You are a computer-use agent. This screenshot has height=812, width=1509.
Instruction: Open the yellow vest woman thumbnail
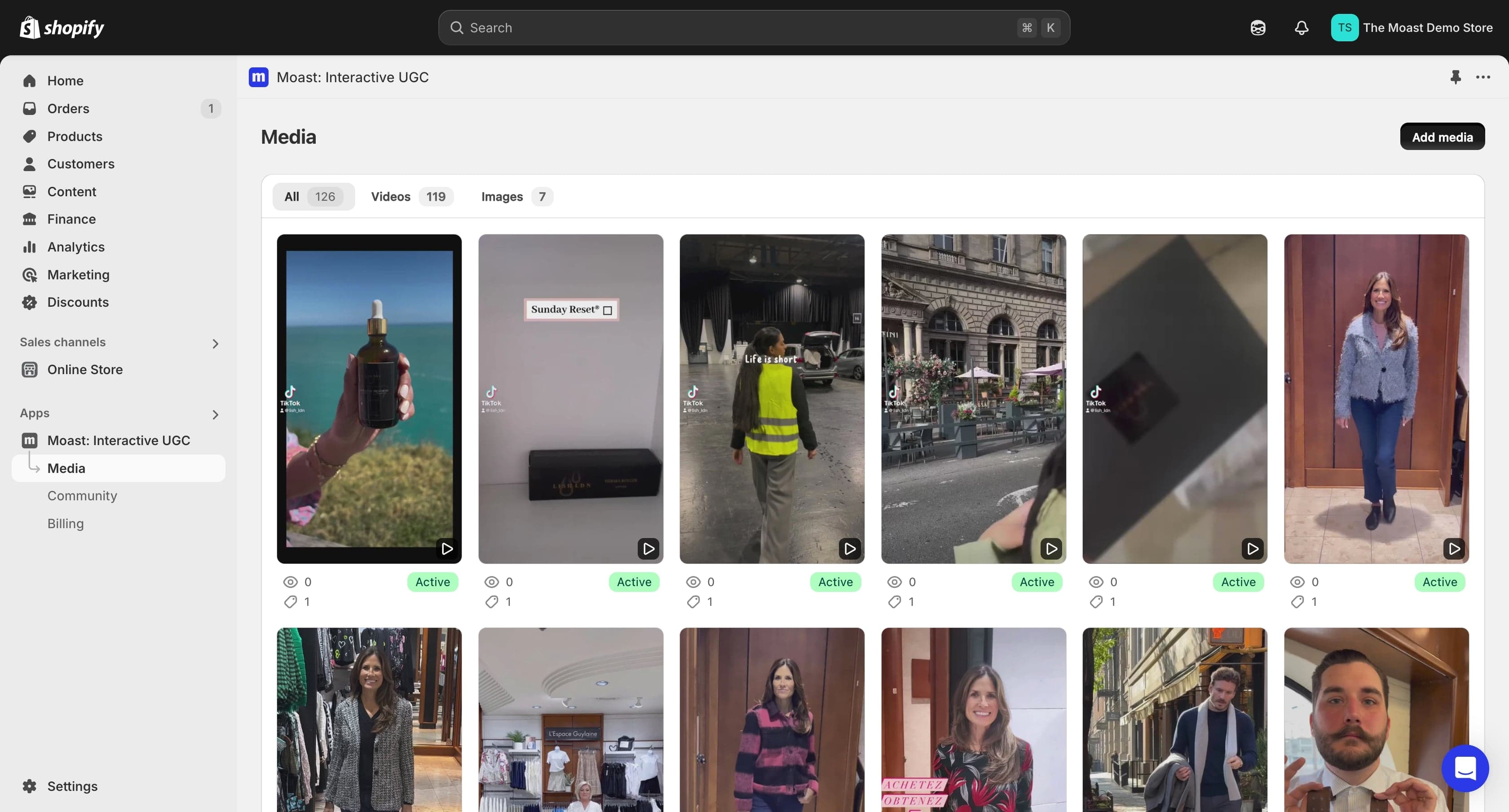[x=772, y=399]
